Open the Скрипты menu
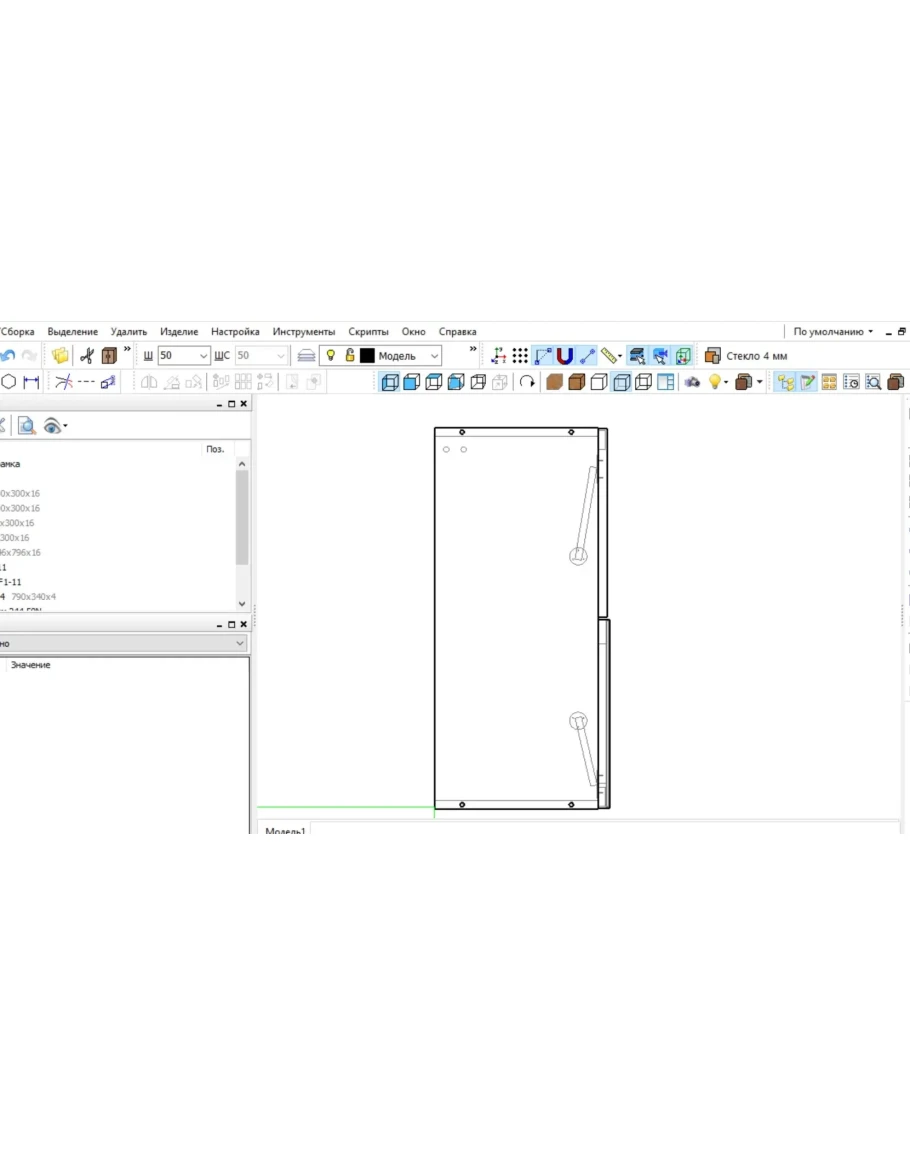Viewport: 910px width, 1155px height. coord(368,332)
